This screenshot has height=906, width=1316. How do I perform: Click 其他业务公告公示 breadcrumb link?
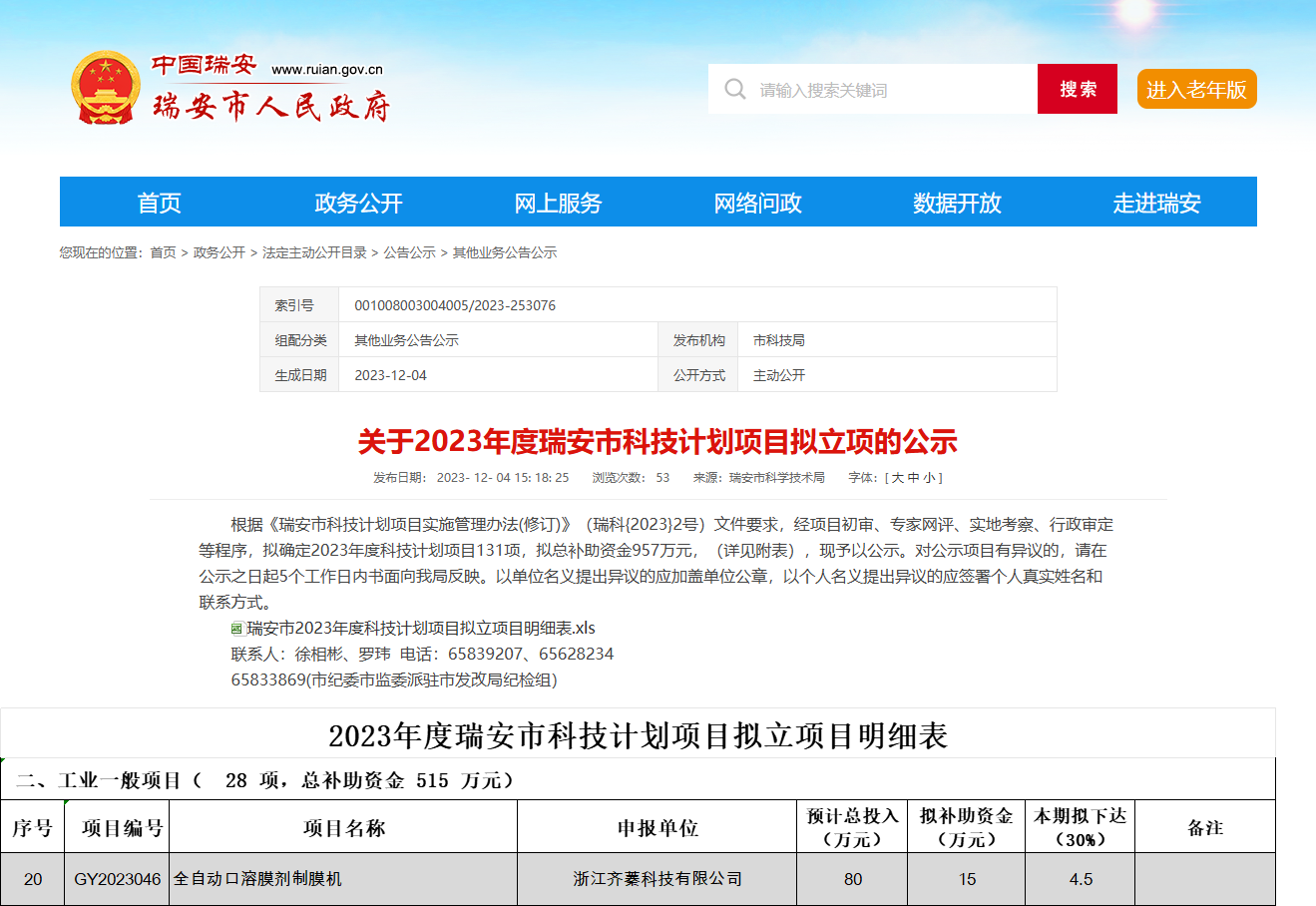pyautogui.click(x=505, y=253)
